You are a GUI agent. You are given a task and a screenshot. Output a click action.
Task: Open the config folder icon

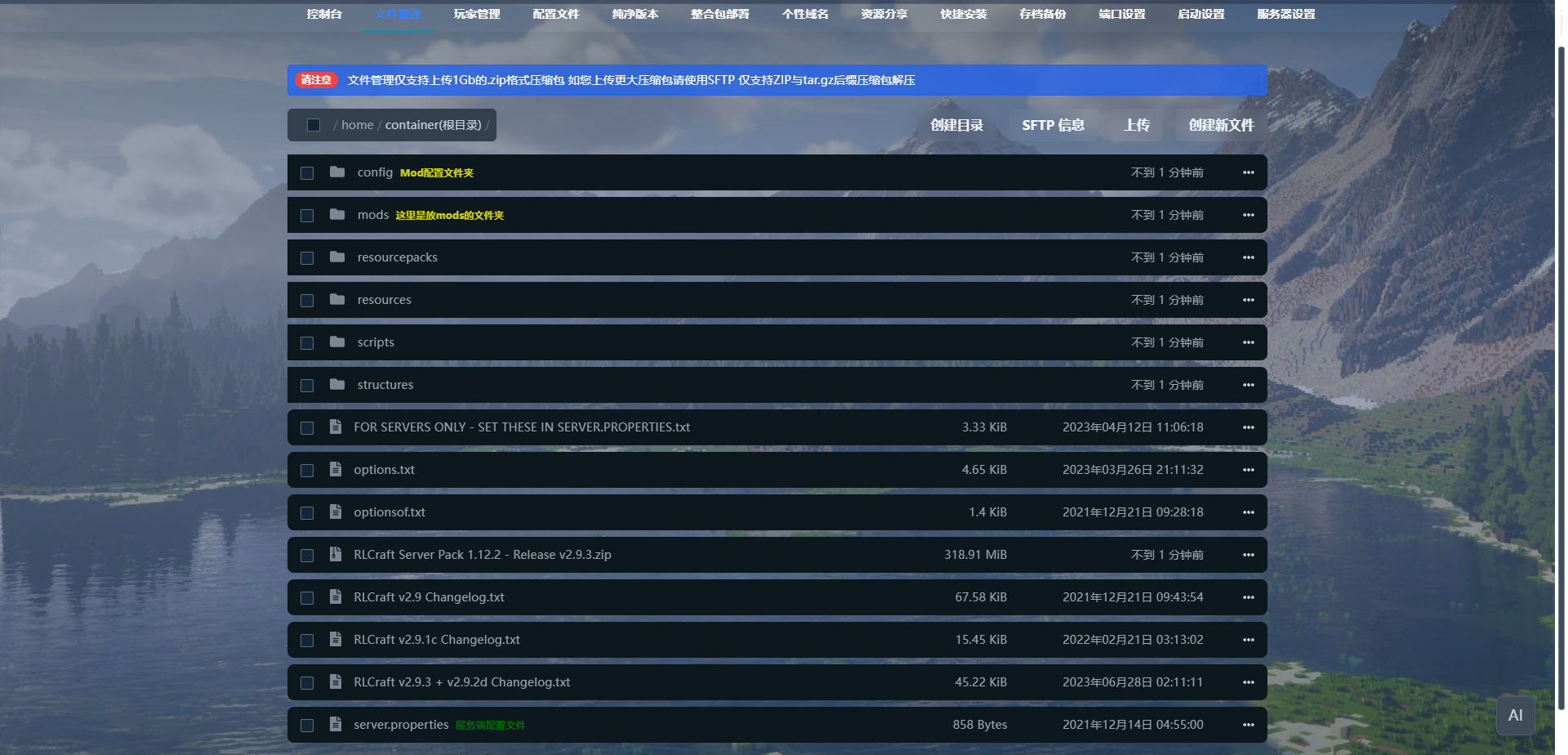tap(336, 172)
